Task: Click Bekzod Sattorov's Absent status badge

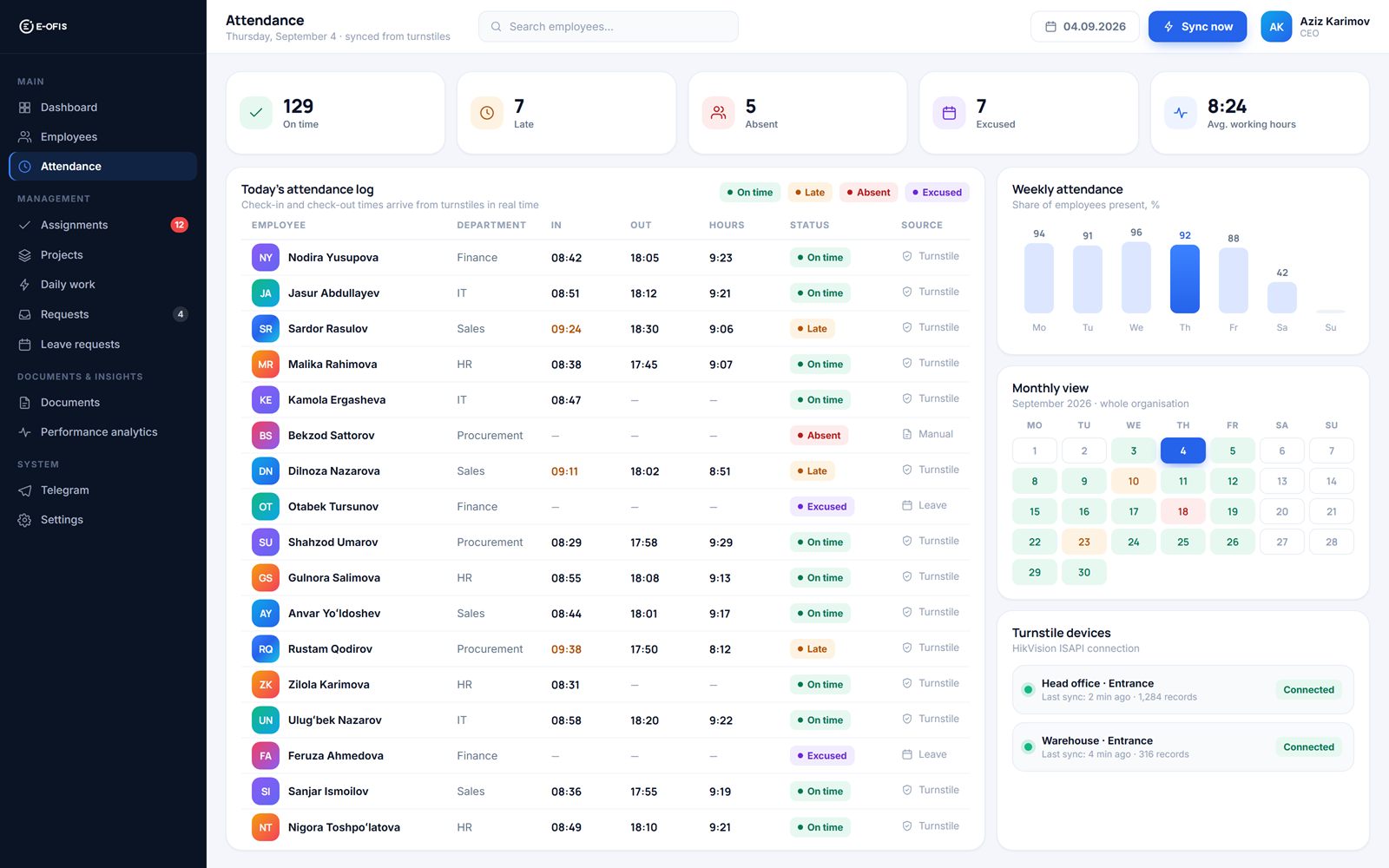Action: [820, 436]
